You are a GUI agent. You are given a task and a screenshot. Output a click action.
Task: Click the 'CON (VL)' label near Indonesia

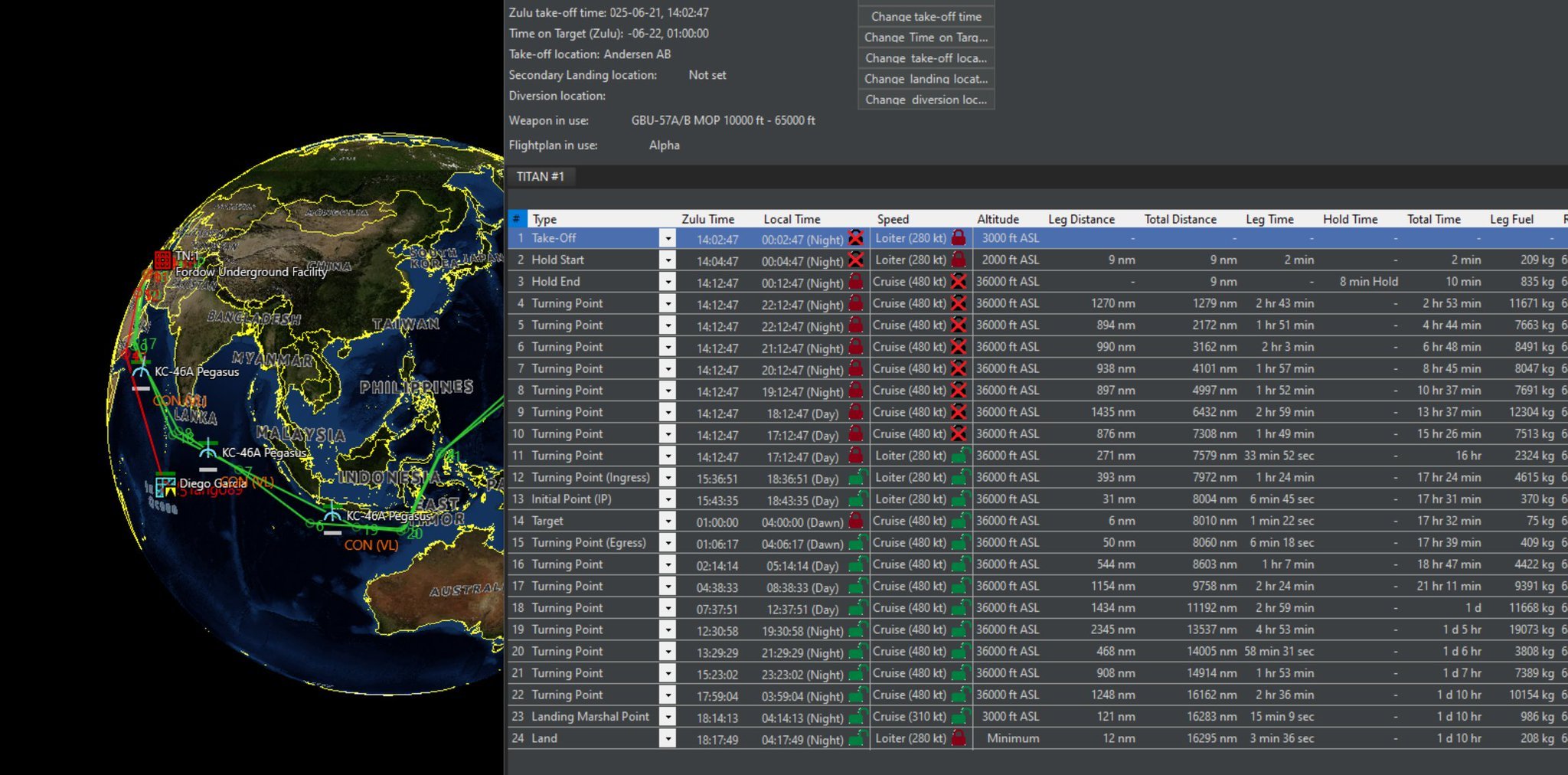point(371,545)
